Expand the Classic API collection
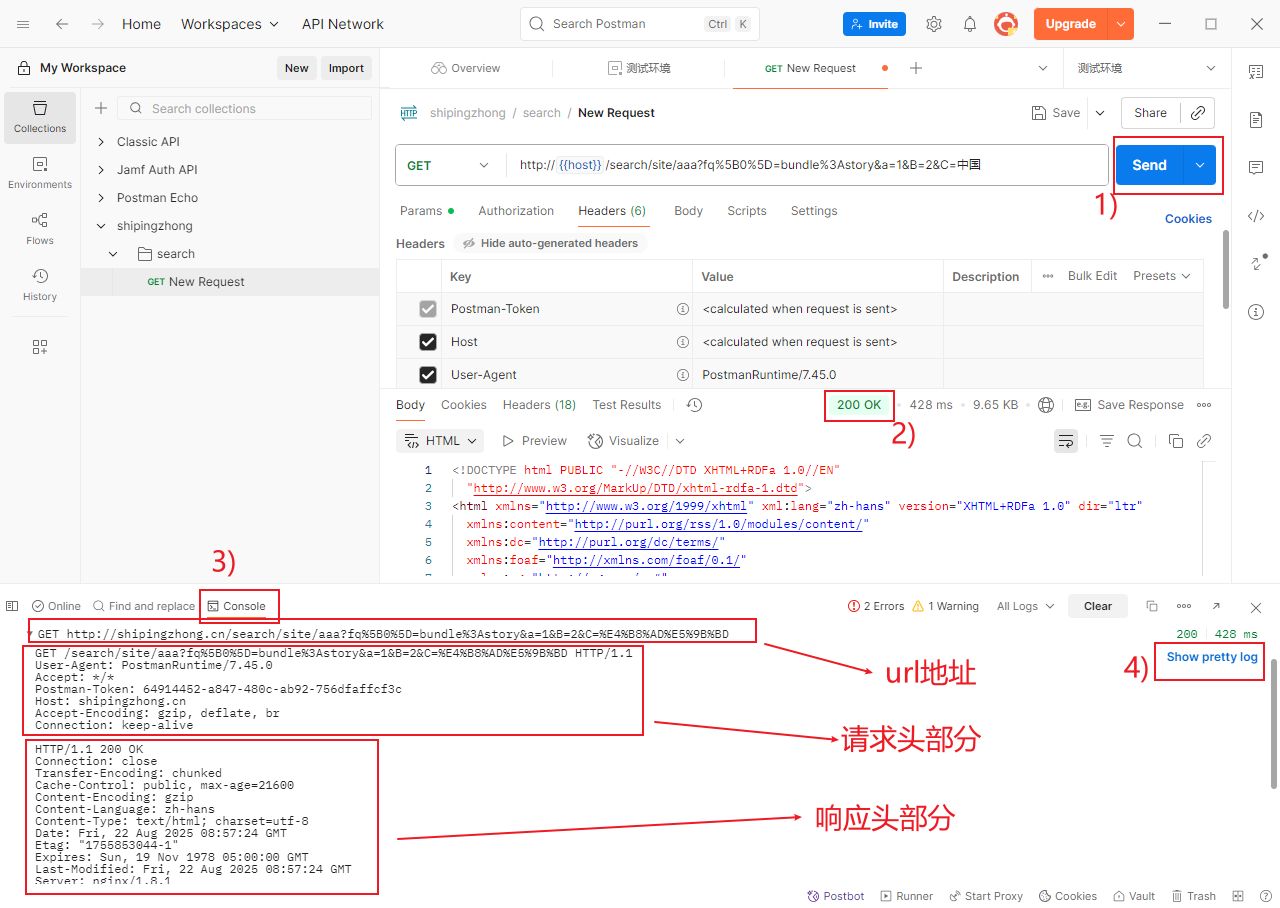Image resolution: width=1280 pixels, height=908 pixels. tap(101, 142)
